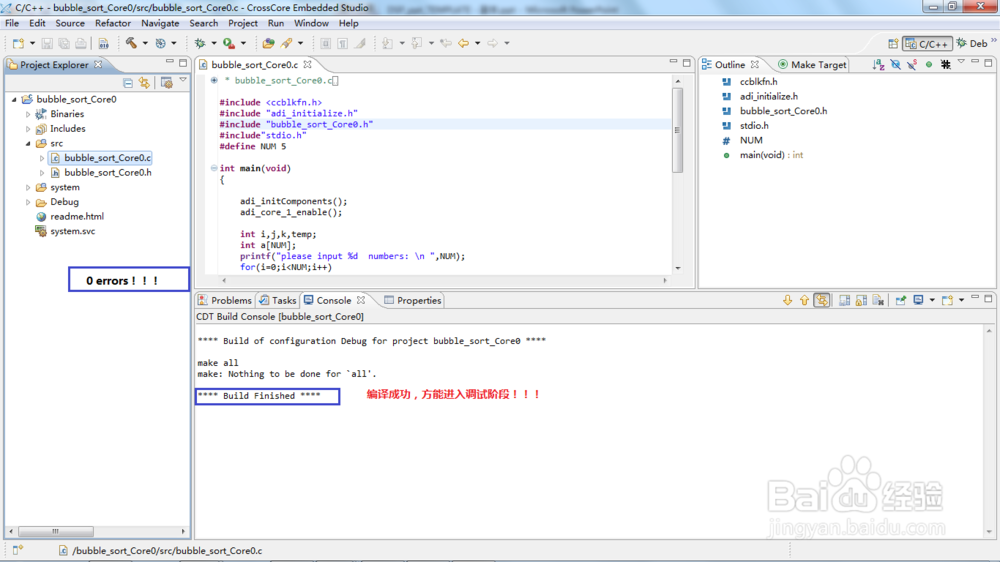The height and width of the screenshot is (562, 1000).
Task: Click the Search flashlight icon
Action: tap(287, 43)
